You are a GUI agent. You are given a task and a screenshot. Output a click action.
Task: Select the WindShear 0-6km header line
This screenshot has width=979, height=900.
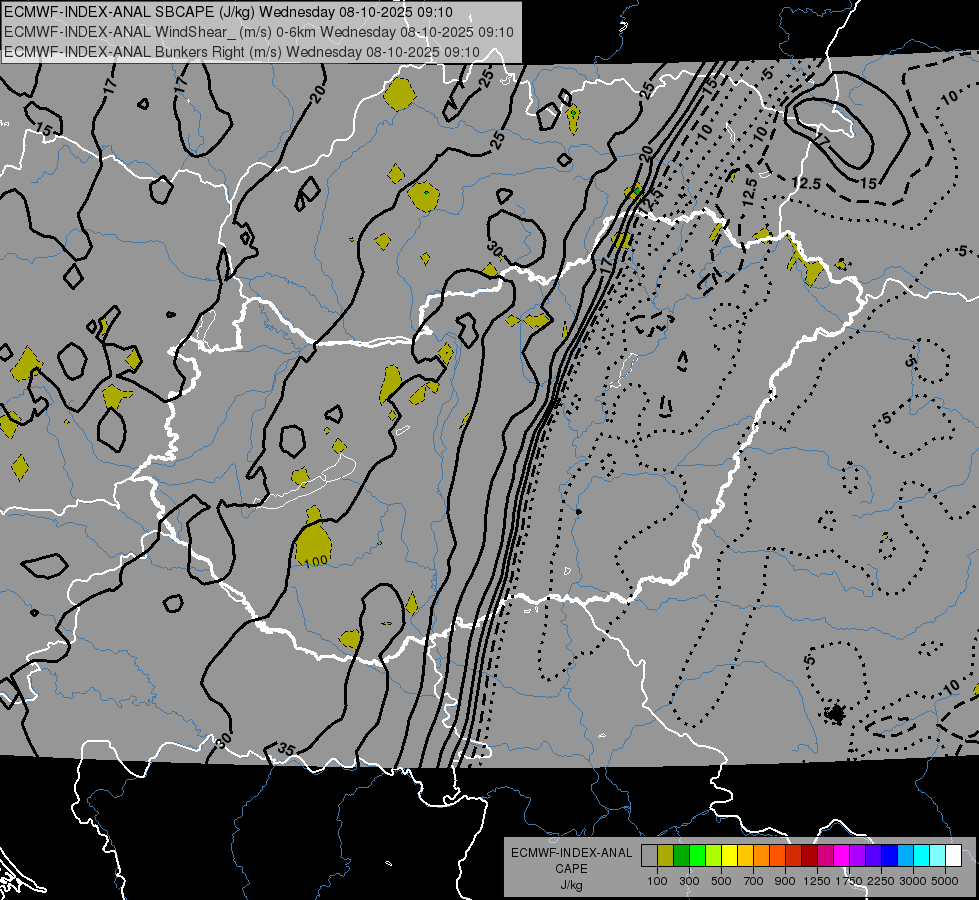pos(258,32)
